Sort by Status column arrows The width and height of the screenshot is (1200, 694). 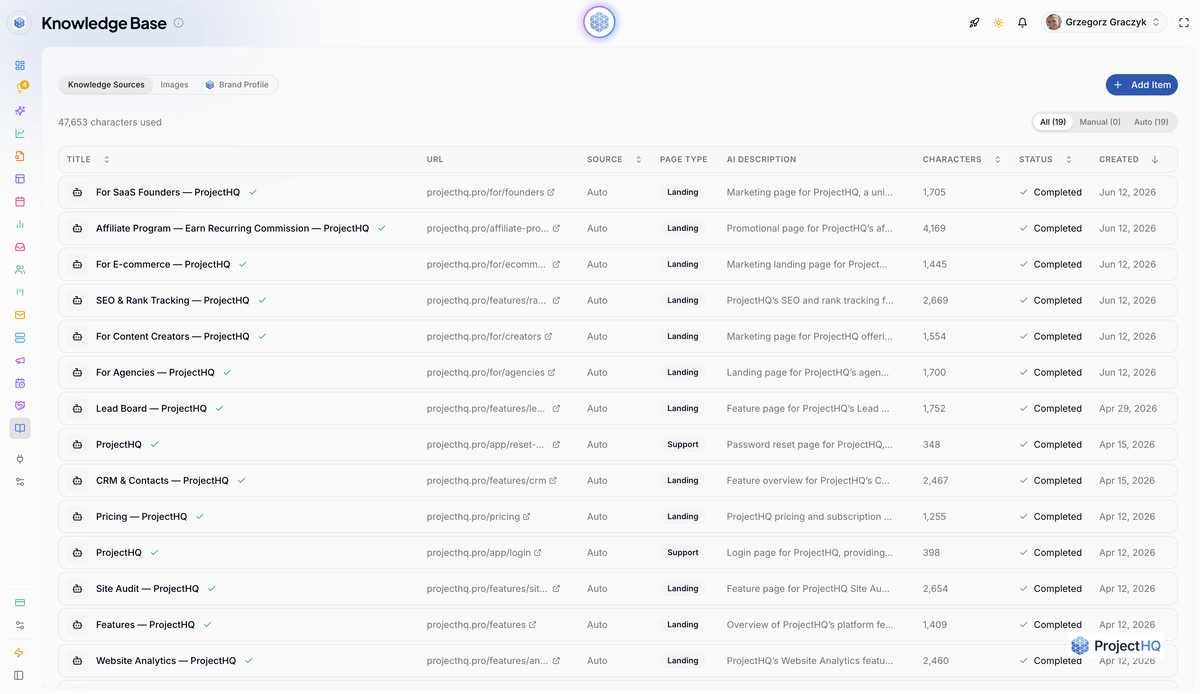point(1069,159)
